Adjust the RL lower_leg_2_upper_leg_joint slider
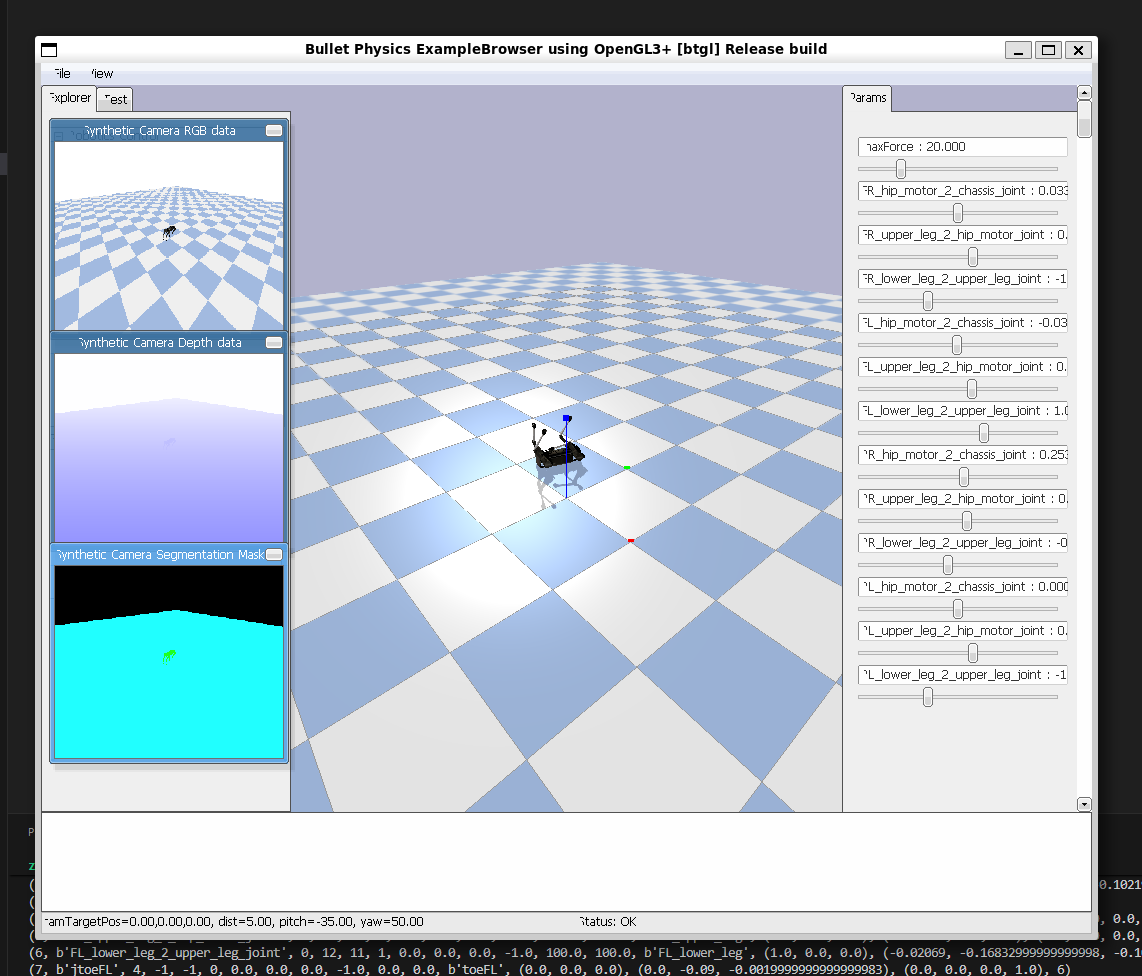The image size is (1142, 976). pos(928,697)
